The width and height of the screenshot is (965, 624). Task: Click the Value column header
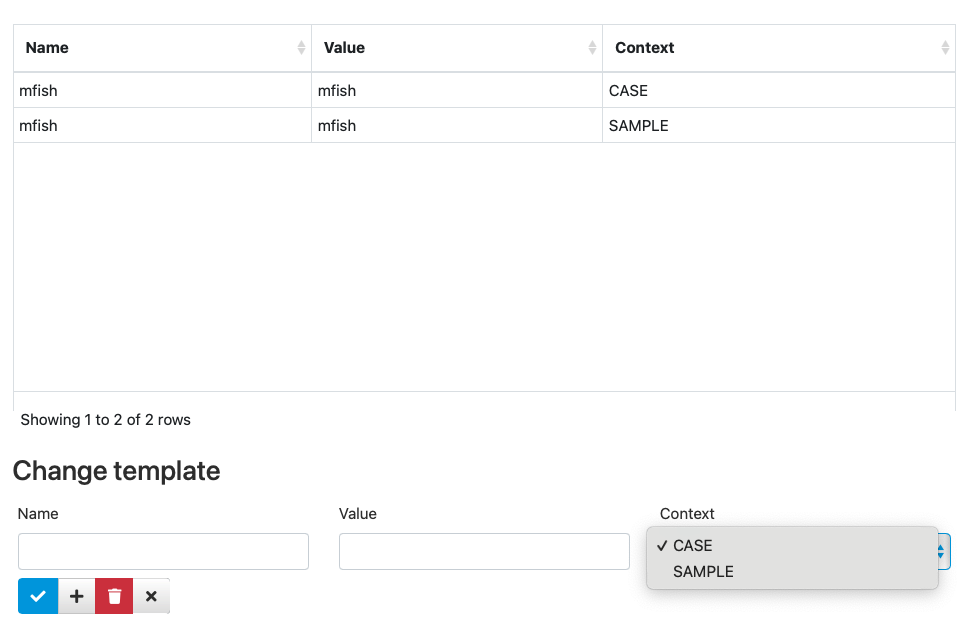[457, 48]
